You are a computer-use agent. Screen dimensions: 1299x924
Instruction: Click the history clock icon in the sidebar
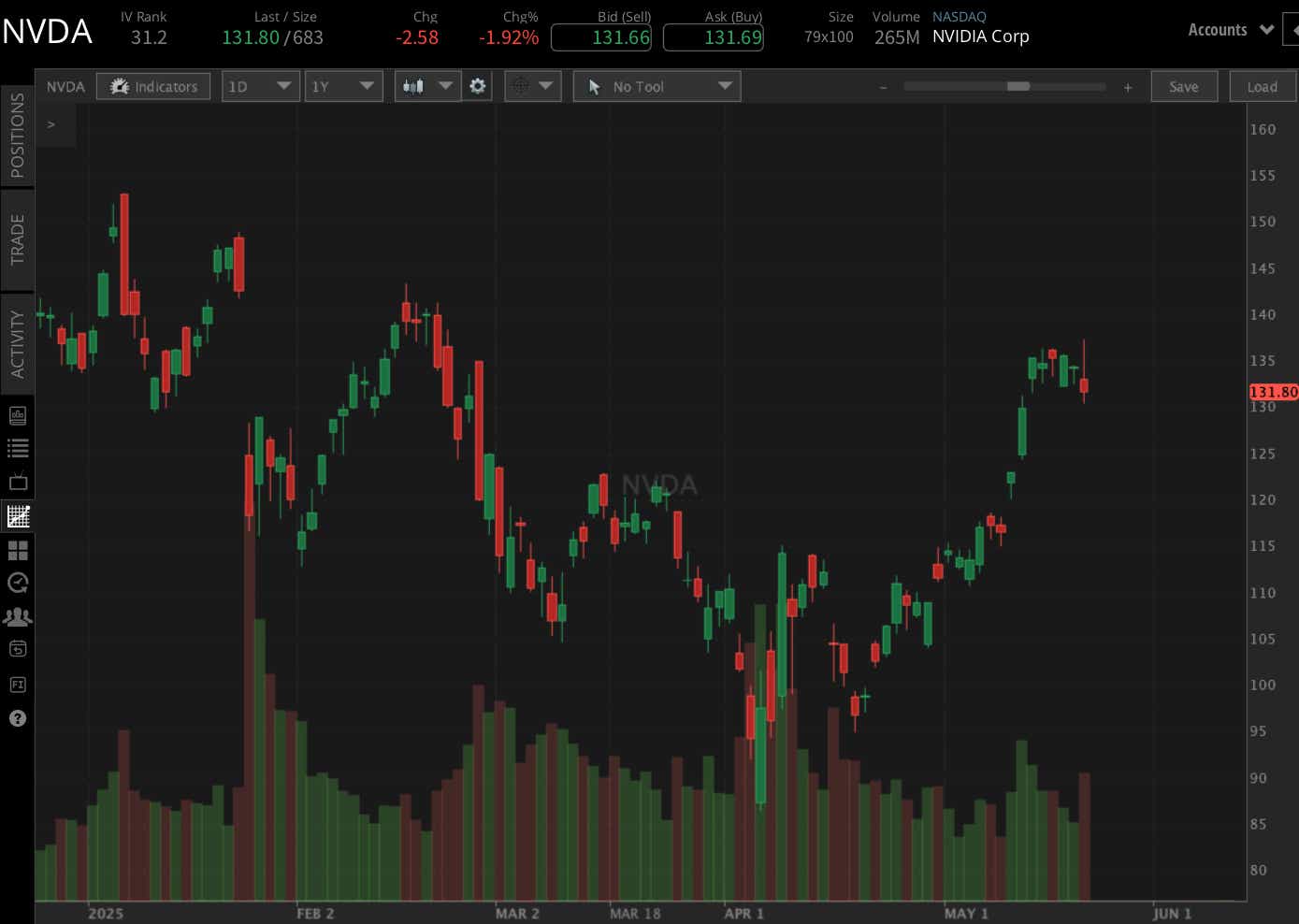(x=18, y=583)
